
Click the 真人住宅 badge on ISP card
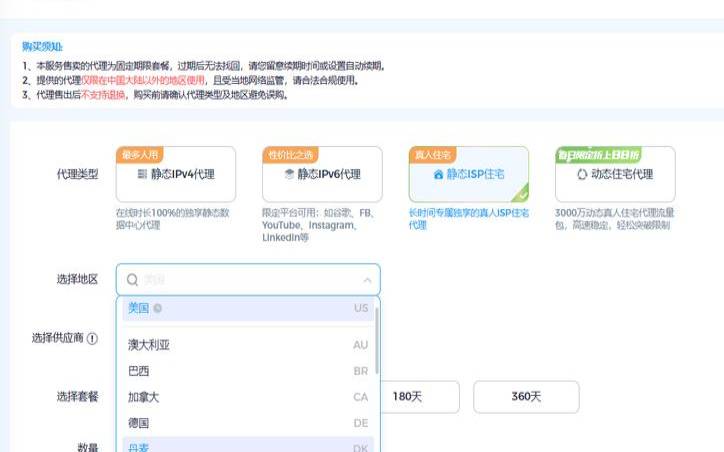point(433,155)
